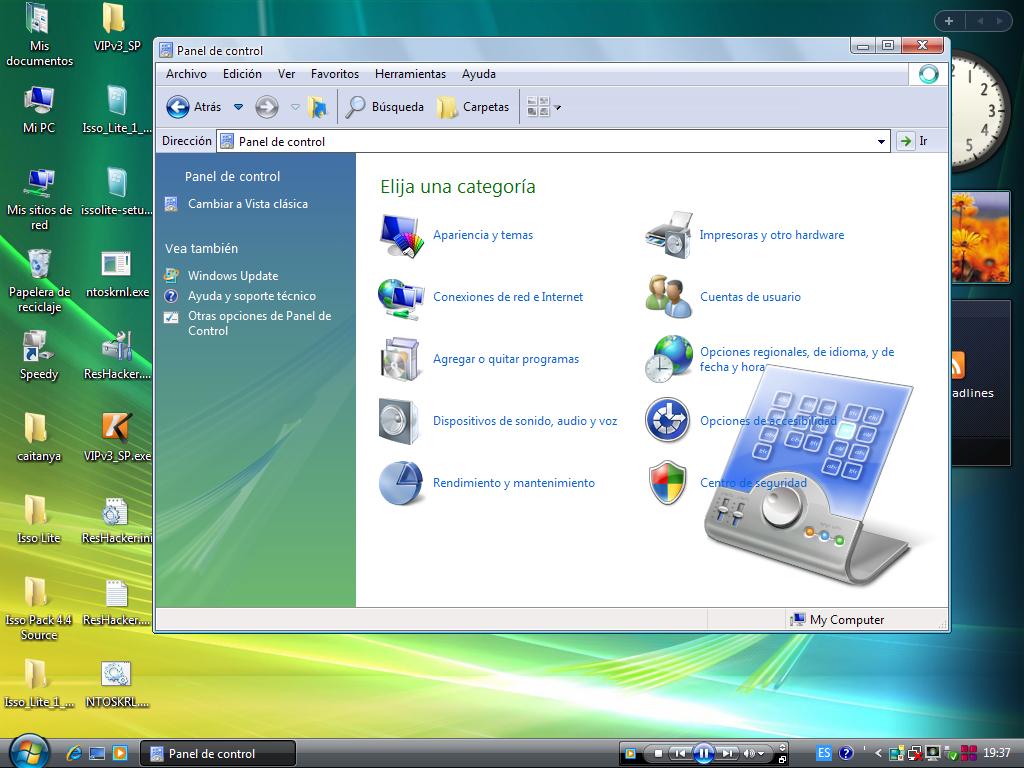The width and height of the screenshot is (1024, 768).
Task: Launch Windows Media Player from quick launch
Action: [120, 754]
